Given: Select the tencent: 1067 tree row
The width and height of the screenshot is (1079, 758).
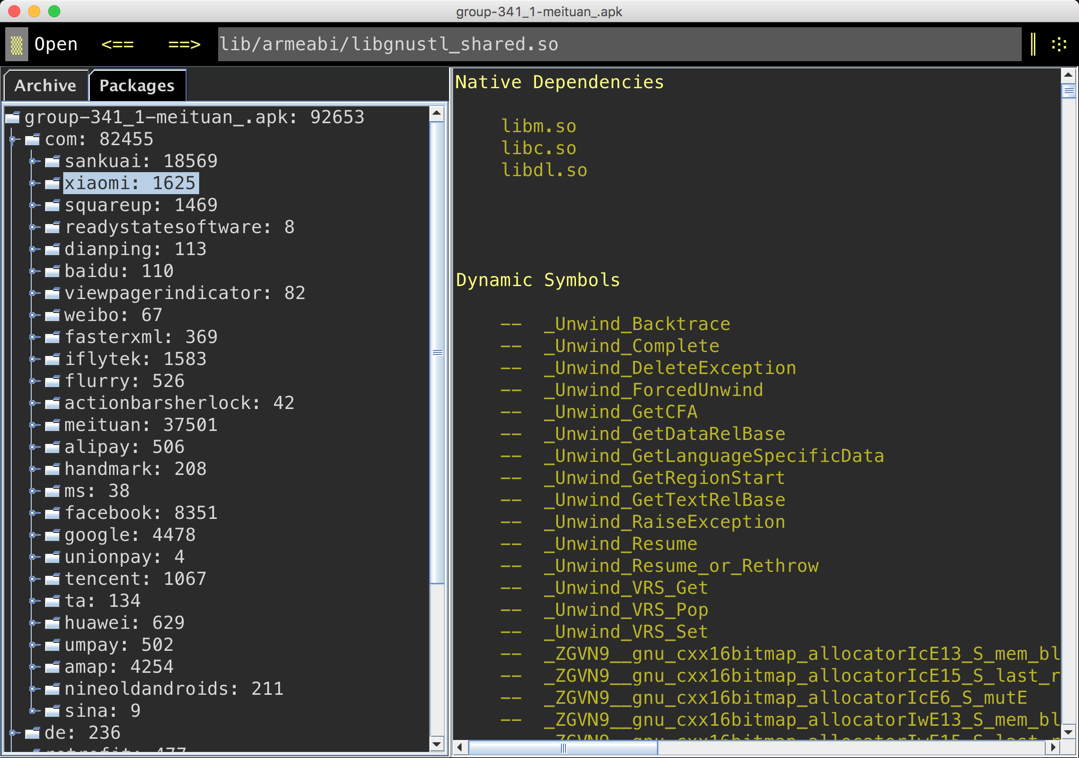Looking at the screenshot, I should [x=135, y=579].
